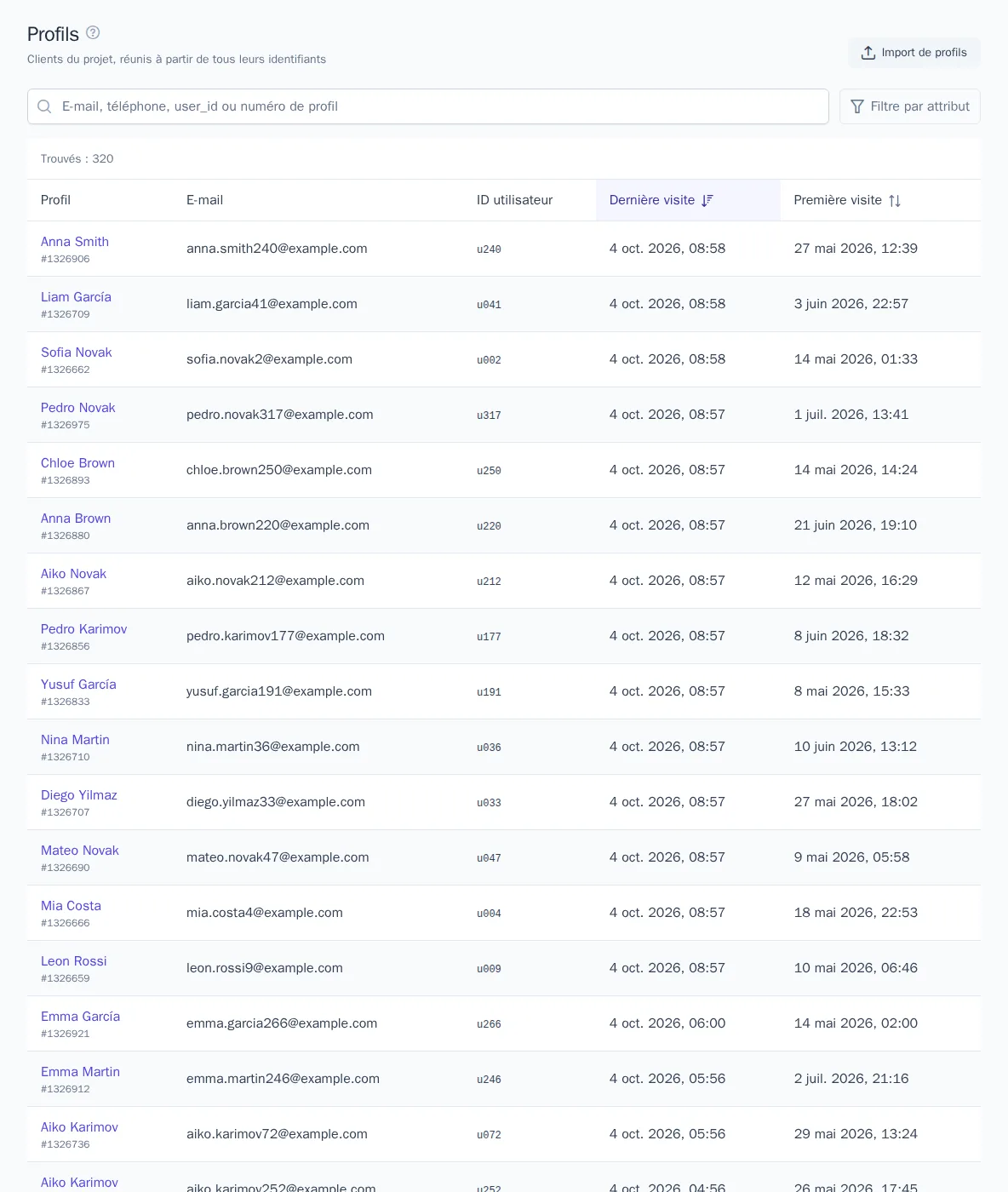Open the Filtre par attribut filter
Screen dimensions: 1008x1192
click(x=910, y=106)
